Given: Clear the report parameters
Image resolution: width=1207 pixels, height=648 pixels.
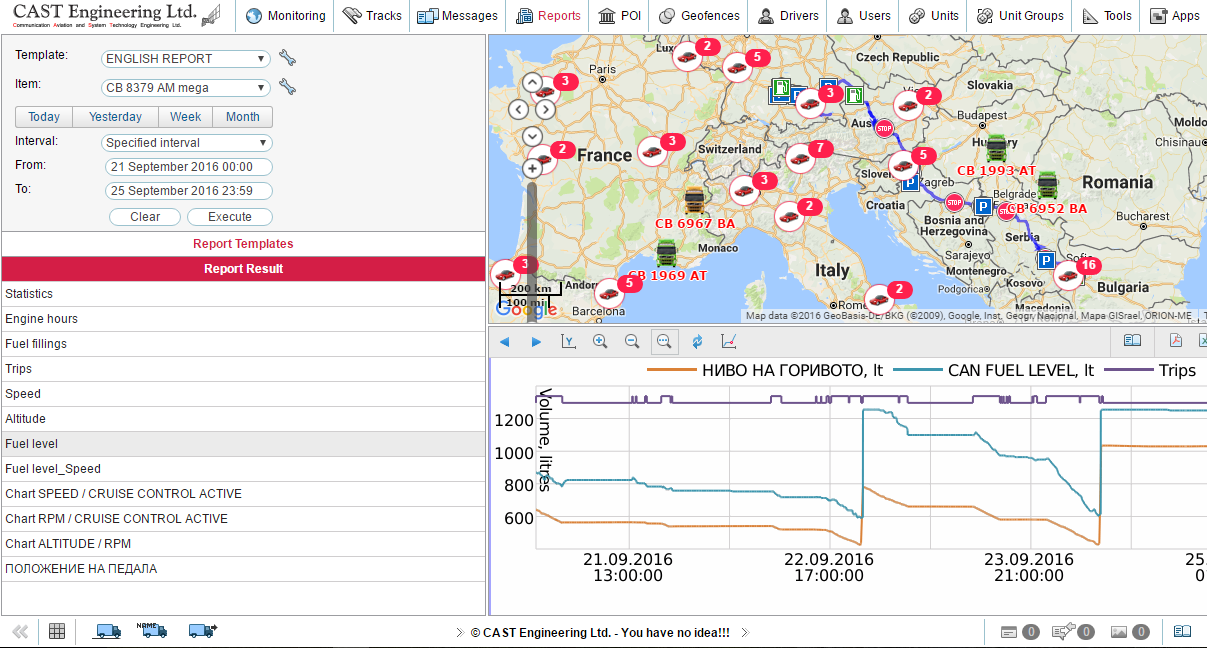Looking at the screenshot, I should (145, 217).
